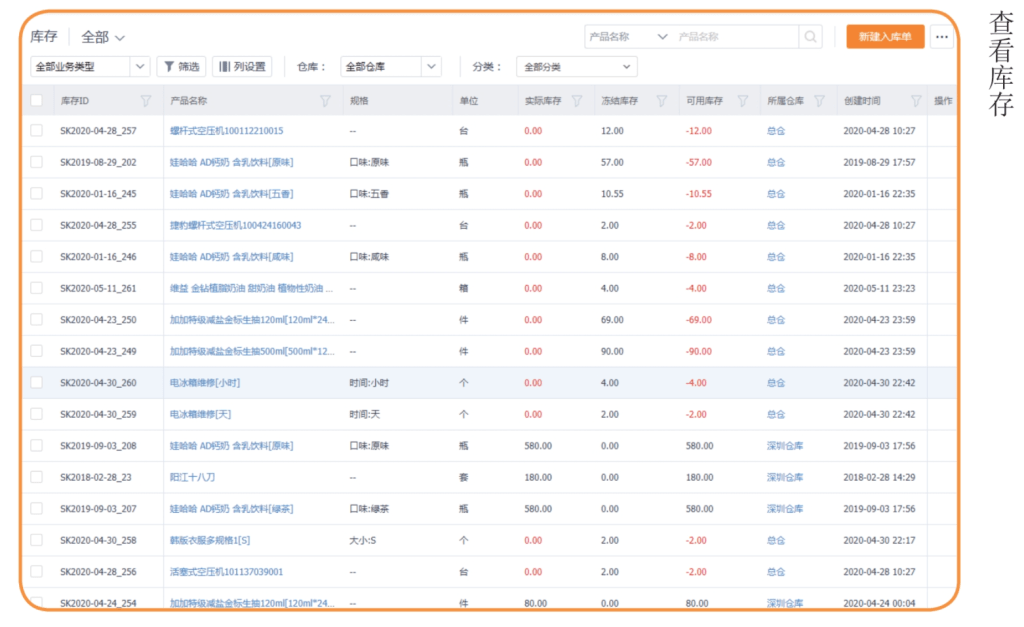Viewport: 1024px width, 627px height.
Task: Open the 全部分类 category dropdown
Action: point(577,67)
